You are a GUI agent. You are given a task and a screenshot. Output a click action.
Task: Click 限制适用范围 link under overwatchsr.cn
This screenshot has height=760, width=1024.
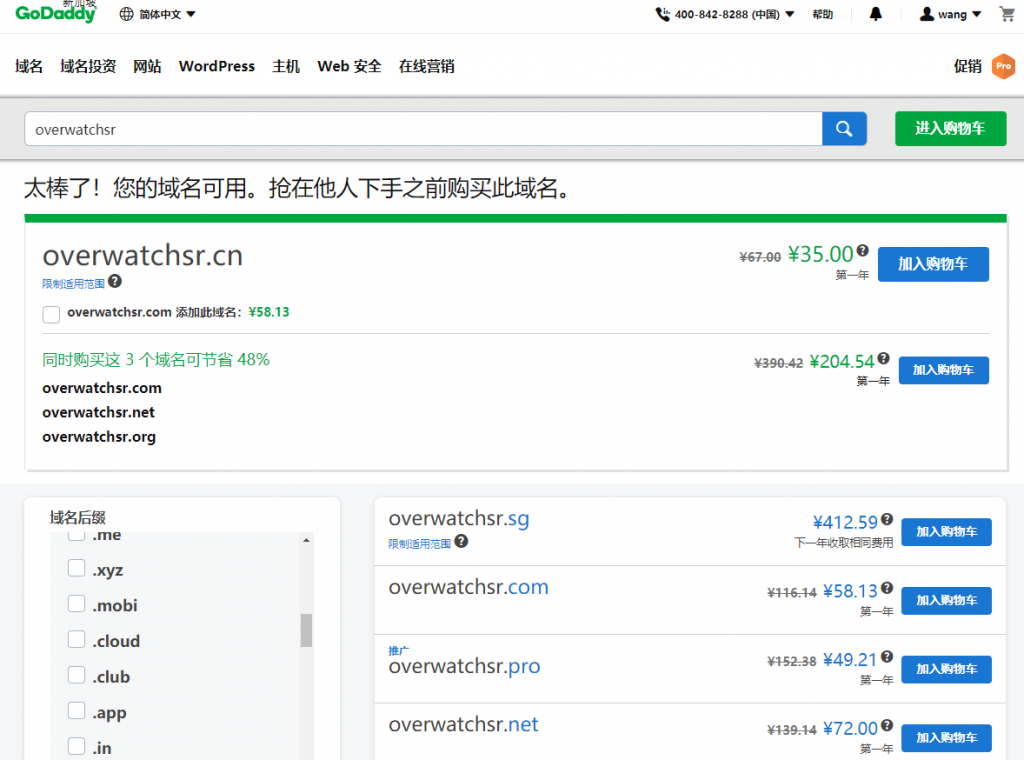(73, 283)
